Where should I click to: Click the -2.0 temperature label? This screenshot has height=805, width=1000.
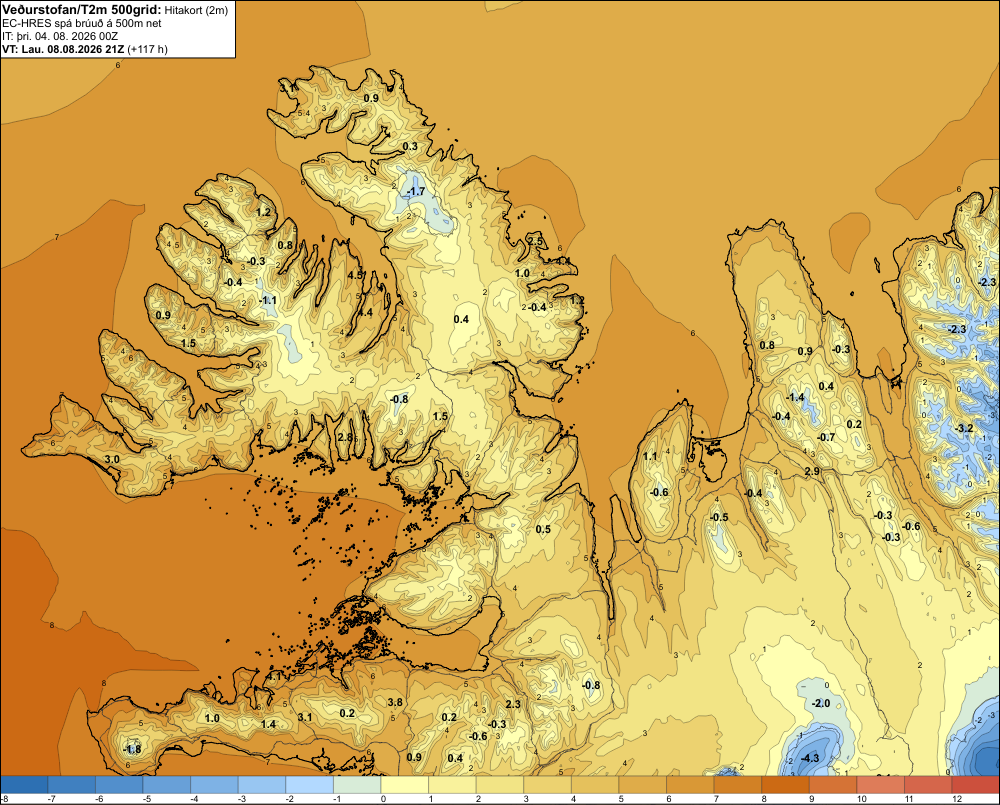pyautogui.click(x=821, y=703)
